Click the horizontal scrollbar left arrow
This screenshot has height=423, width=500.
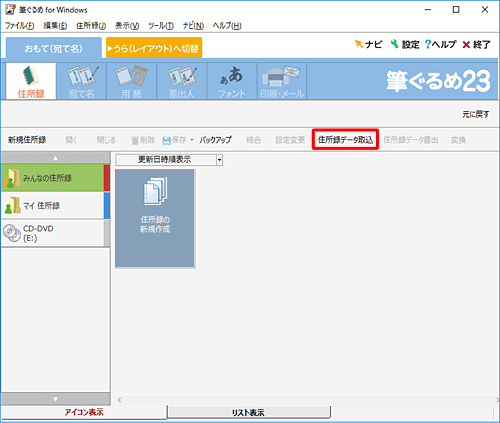(119, 400)
